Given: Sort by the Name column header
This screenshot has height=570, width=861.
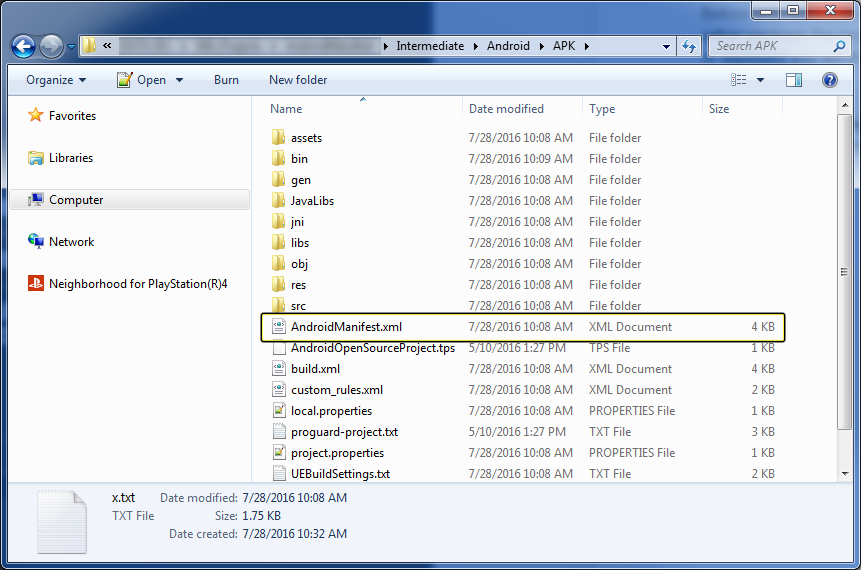Looking at the screenshot, I should (x=286, y=109).
